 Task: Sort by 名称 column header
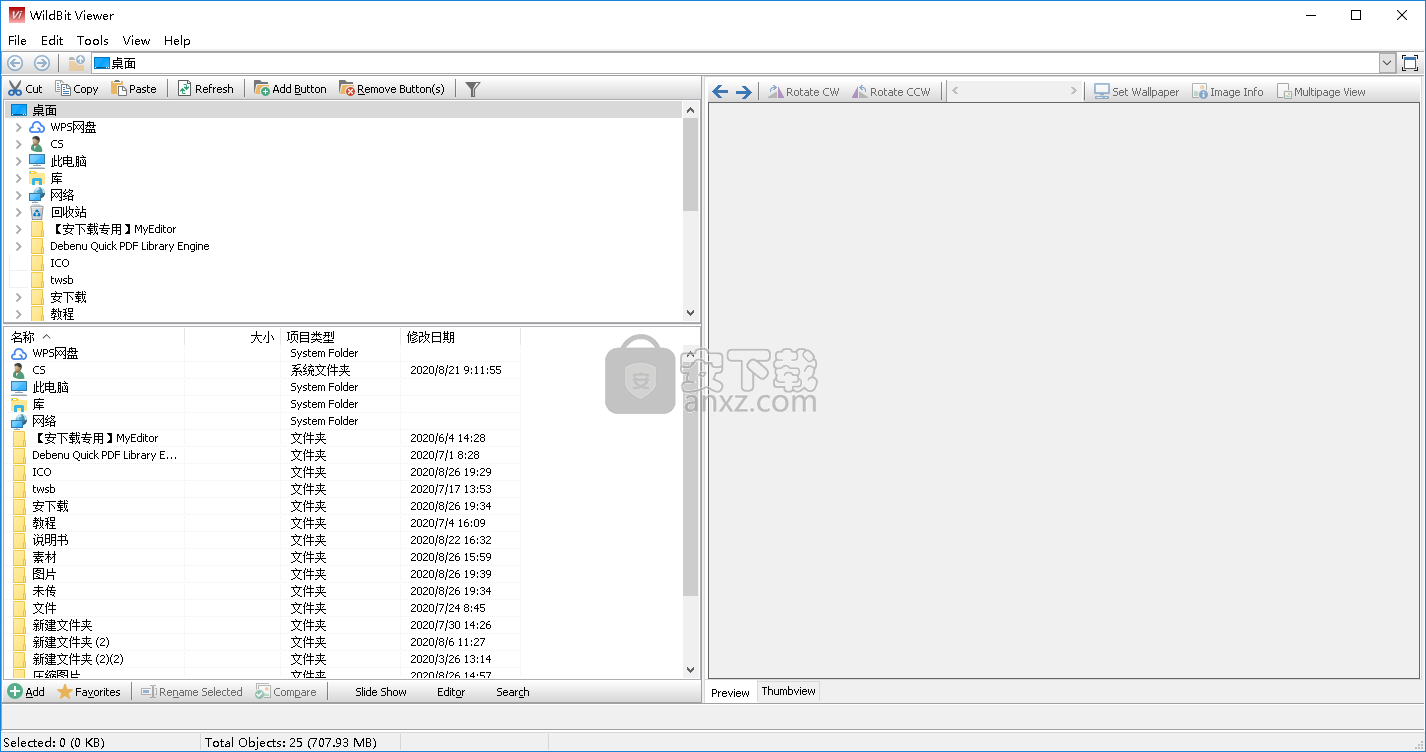[95, 337]
